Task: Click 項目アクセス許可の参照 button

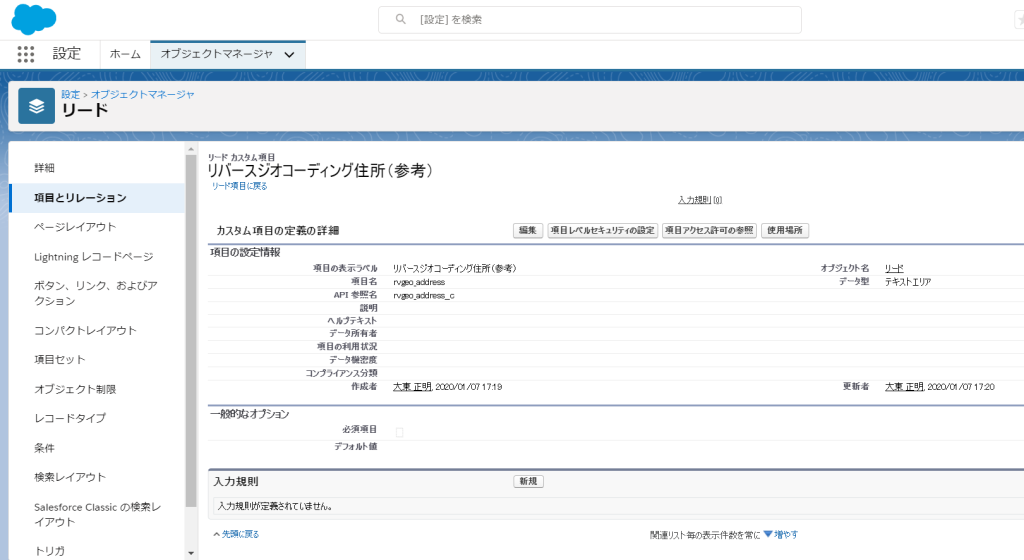Action: [709, 230]
